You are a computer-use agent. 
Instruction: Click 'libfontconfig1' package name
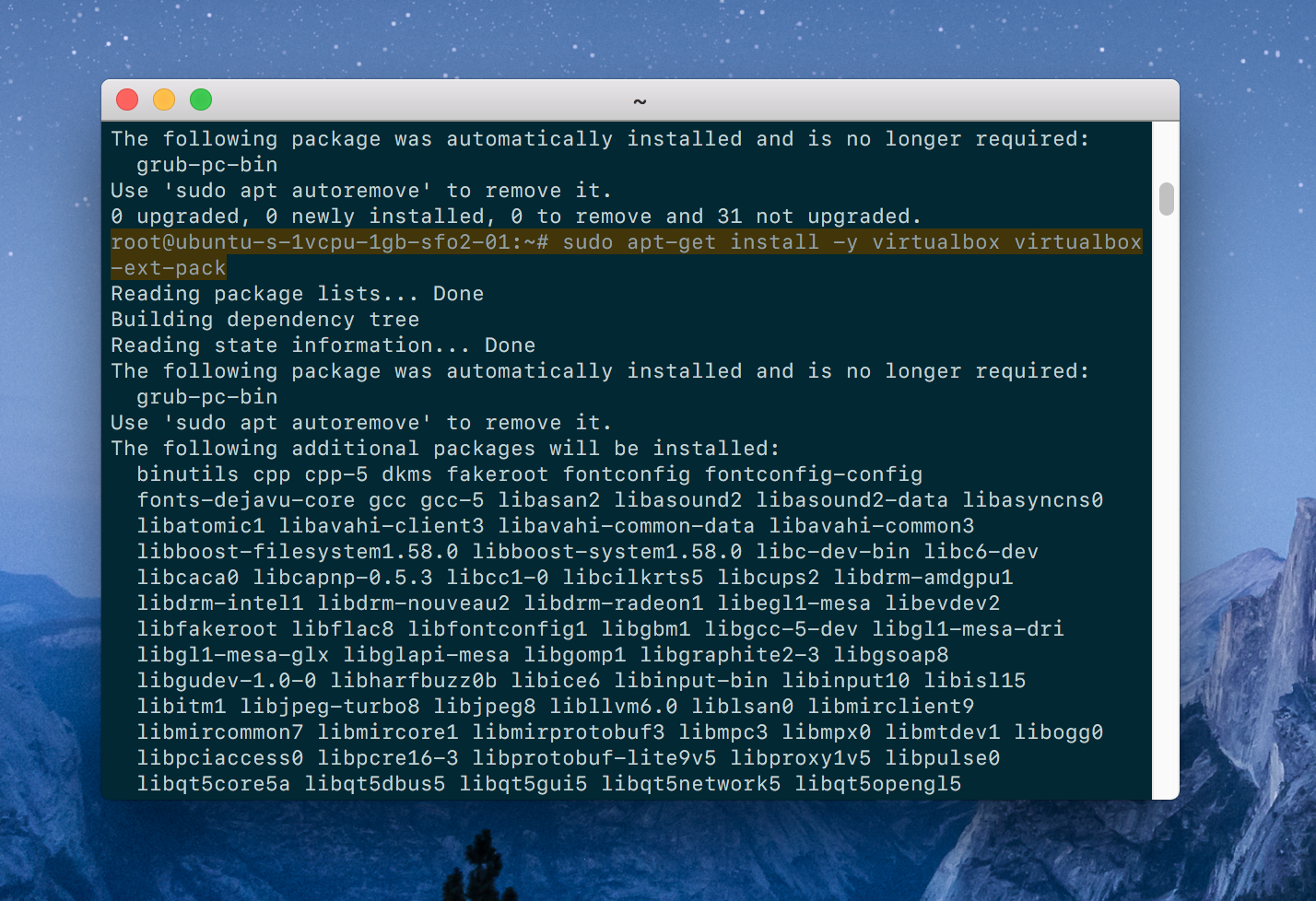point(498,629)
